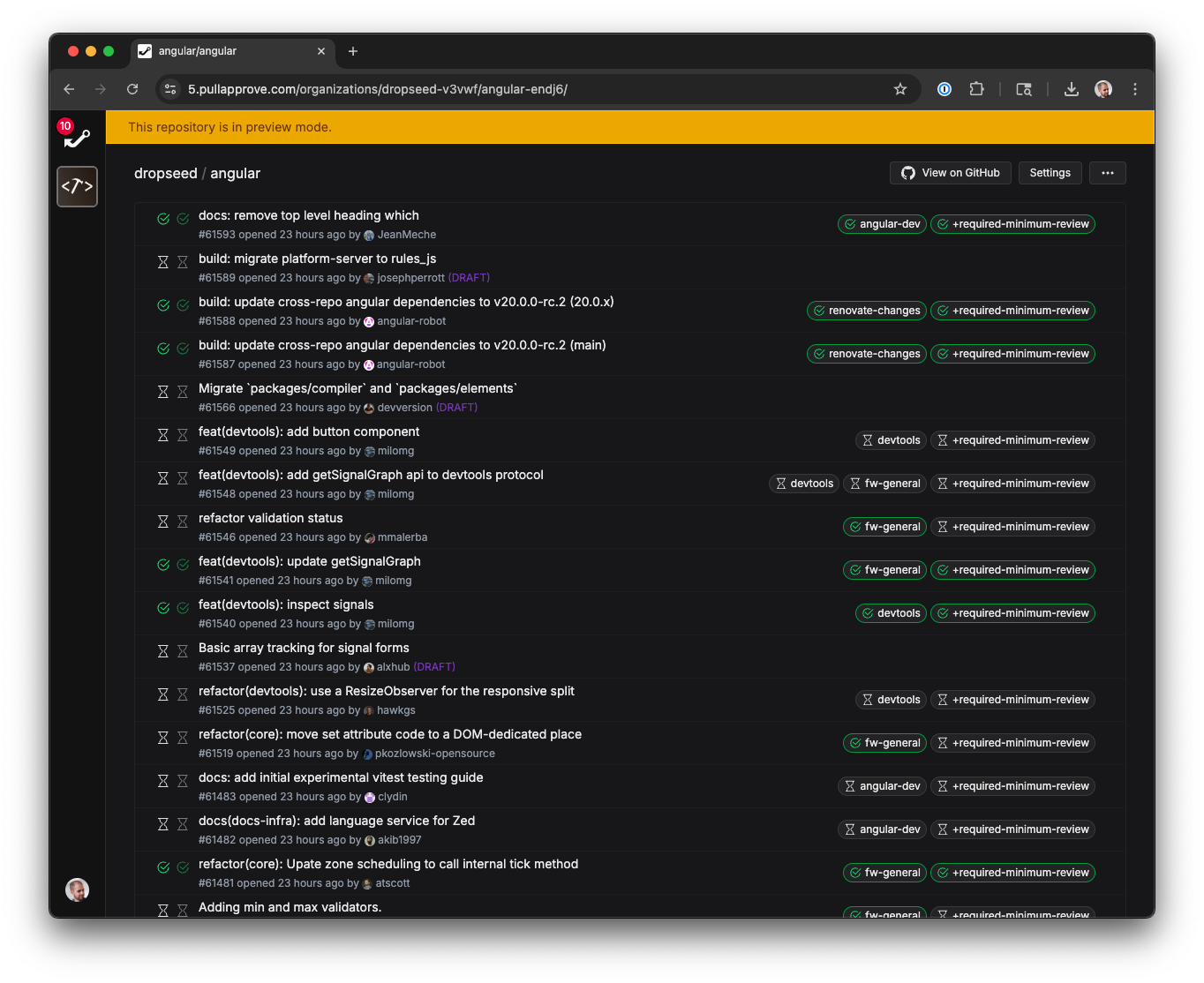The image size is (1204, 983).
Task: Open PR feat(devtools): update getSignalGraph
Action: (310, 561)
